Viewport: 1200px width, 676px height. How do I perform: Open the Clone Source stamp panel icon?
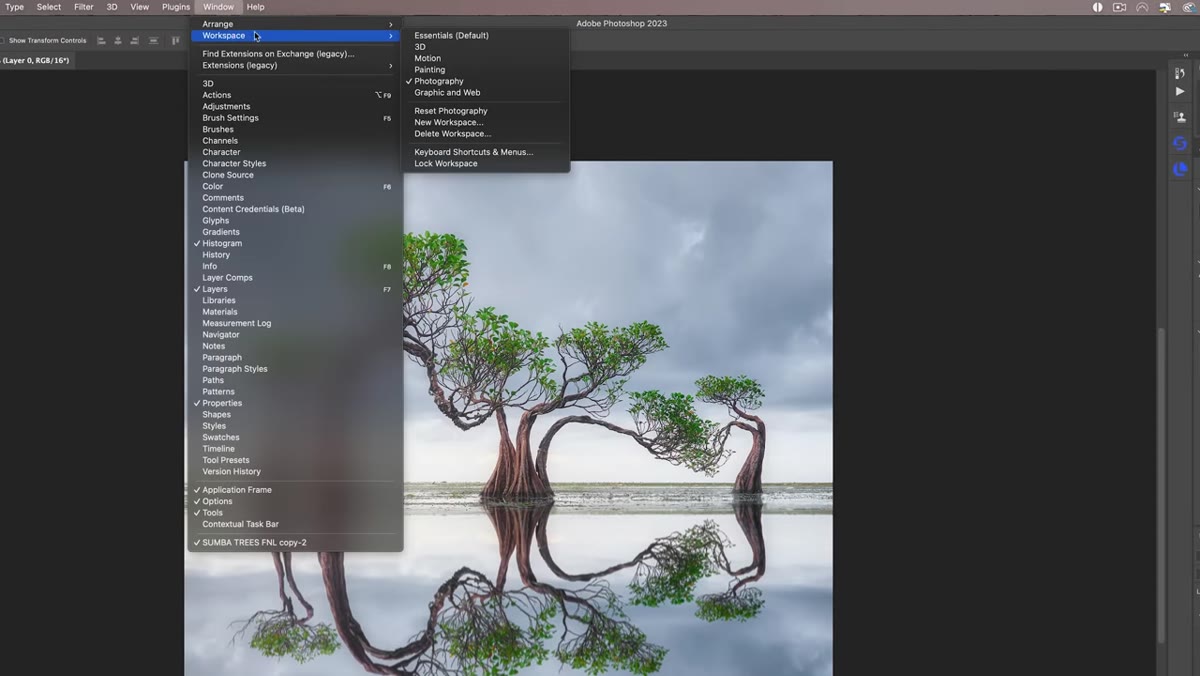(x=1180, y=117)
